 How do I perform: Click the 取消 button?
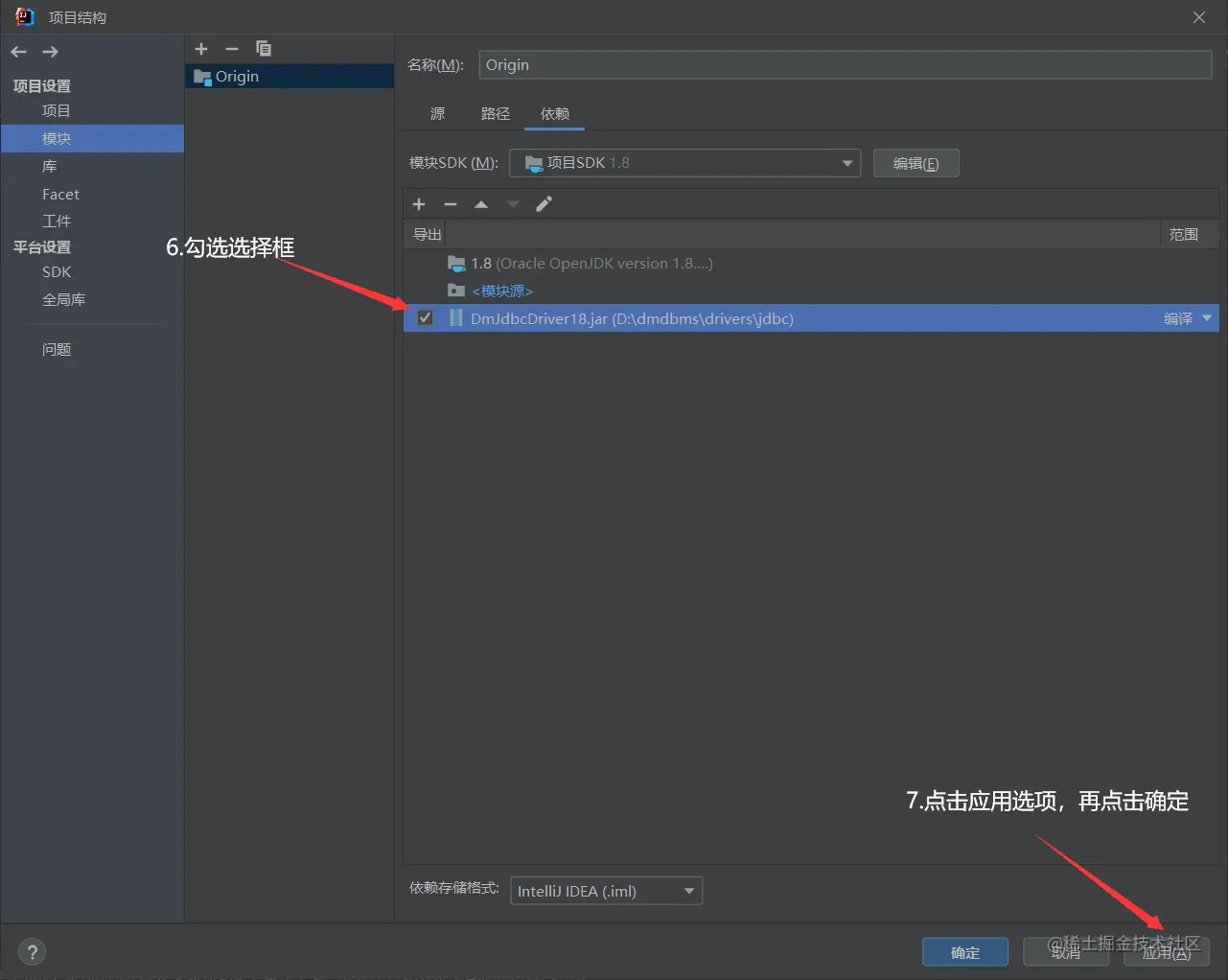1065,952
